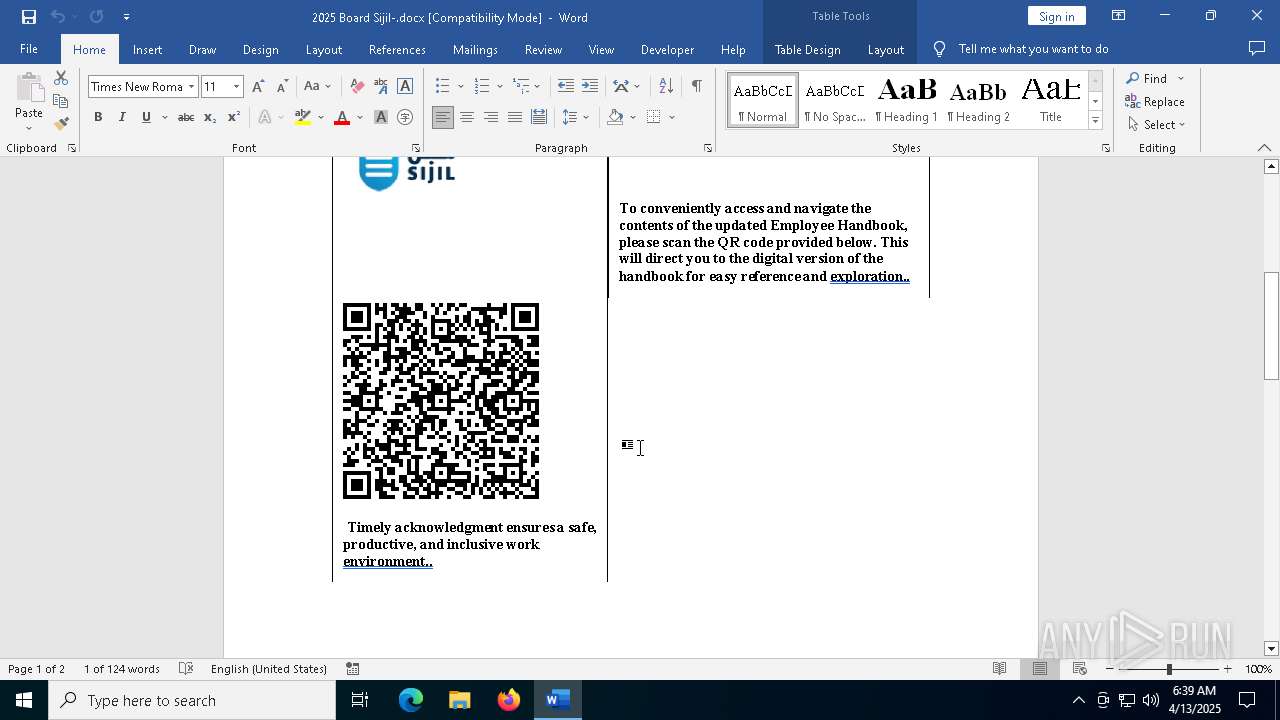The height and width of the screenshot is (720, 1280).
Task: Sort the selected text alphabetically
Action: [666, 87]
